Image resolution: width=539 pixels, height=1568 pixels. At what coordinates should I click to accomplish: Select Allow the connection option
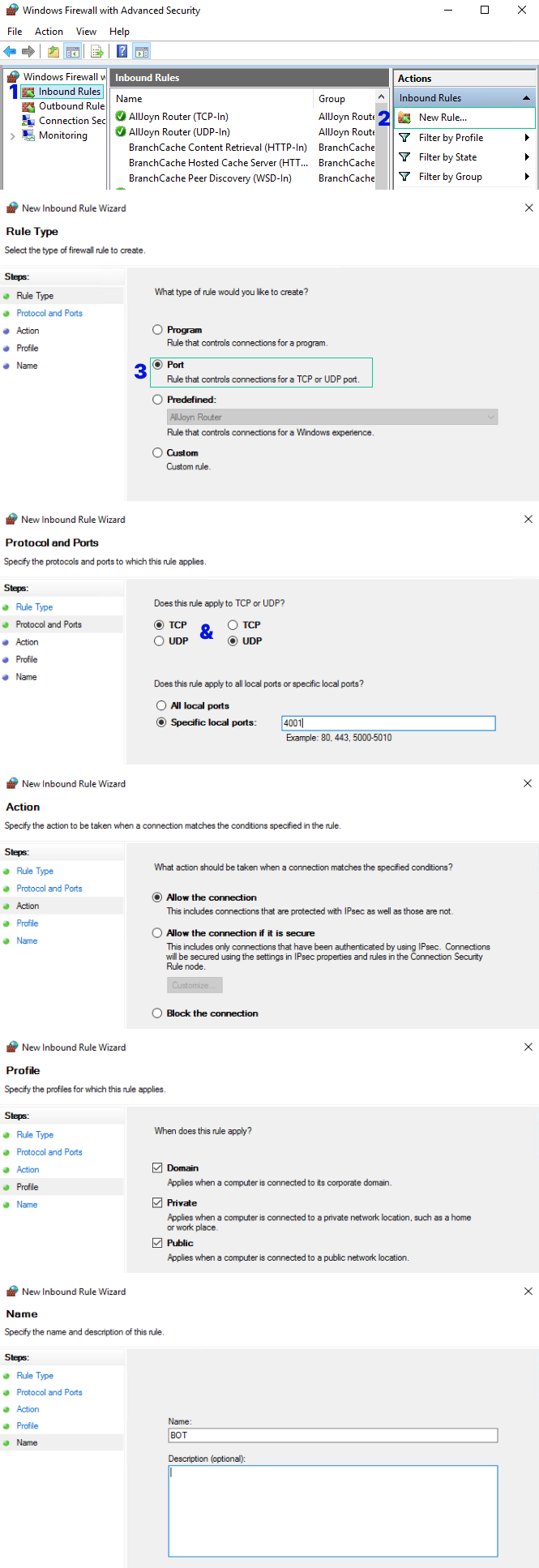pyautogui.click(x=157, y=898)
